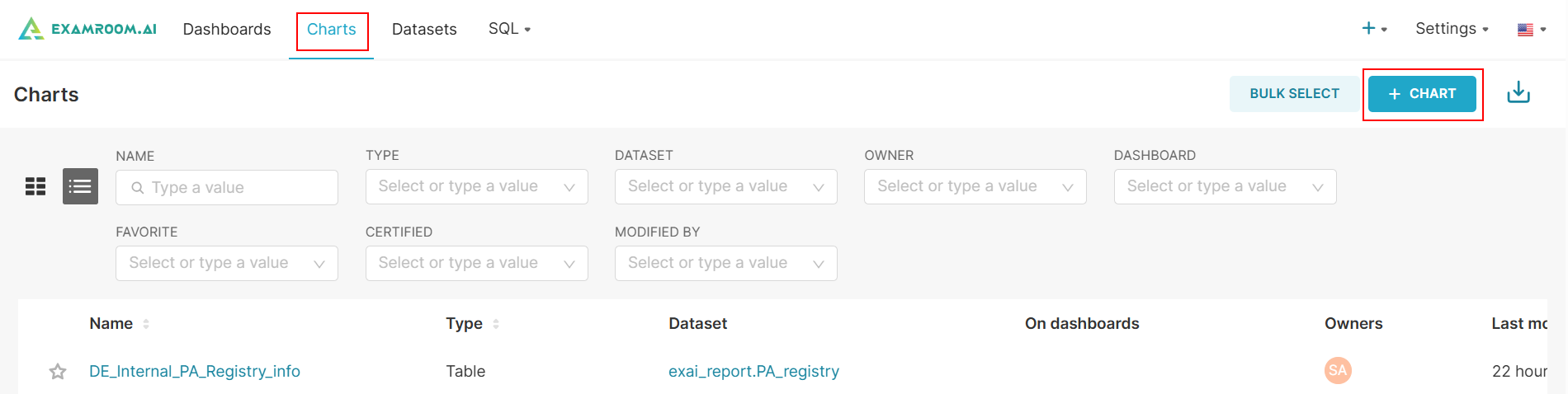Click the Bulk Select button
1568x394 pixels.
(1294, 94)
